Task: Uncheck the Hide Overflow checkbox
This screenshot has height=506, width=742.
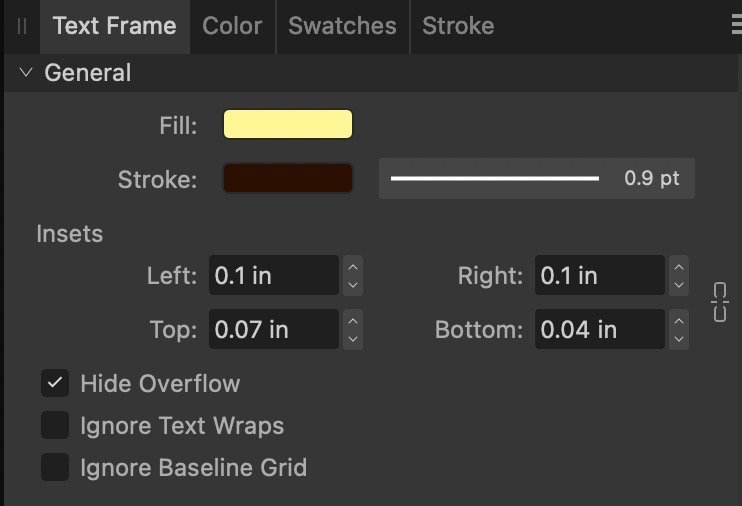Action: [x=55, y=383]
